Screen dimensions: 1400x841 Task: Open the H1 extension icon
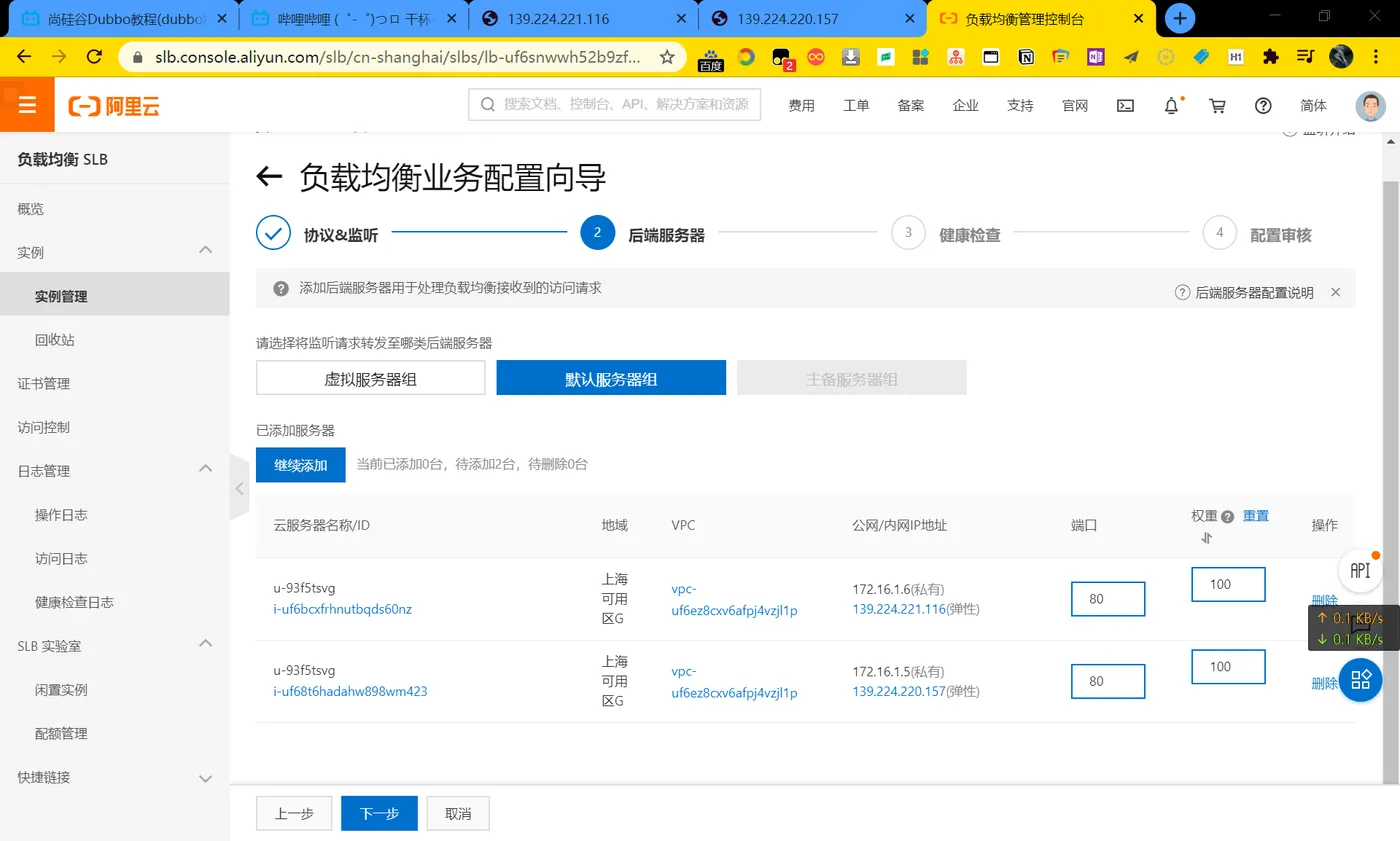click(x=1236, y=57)
